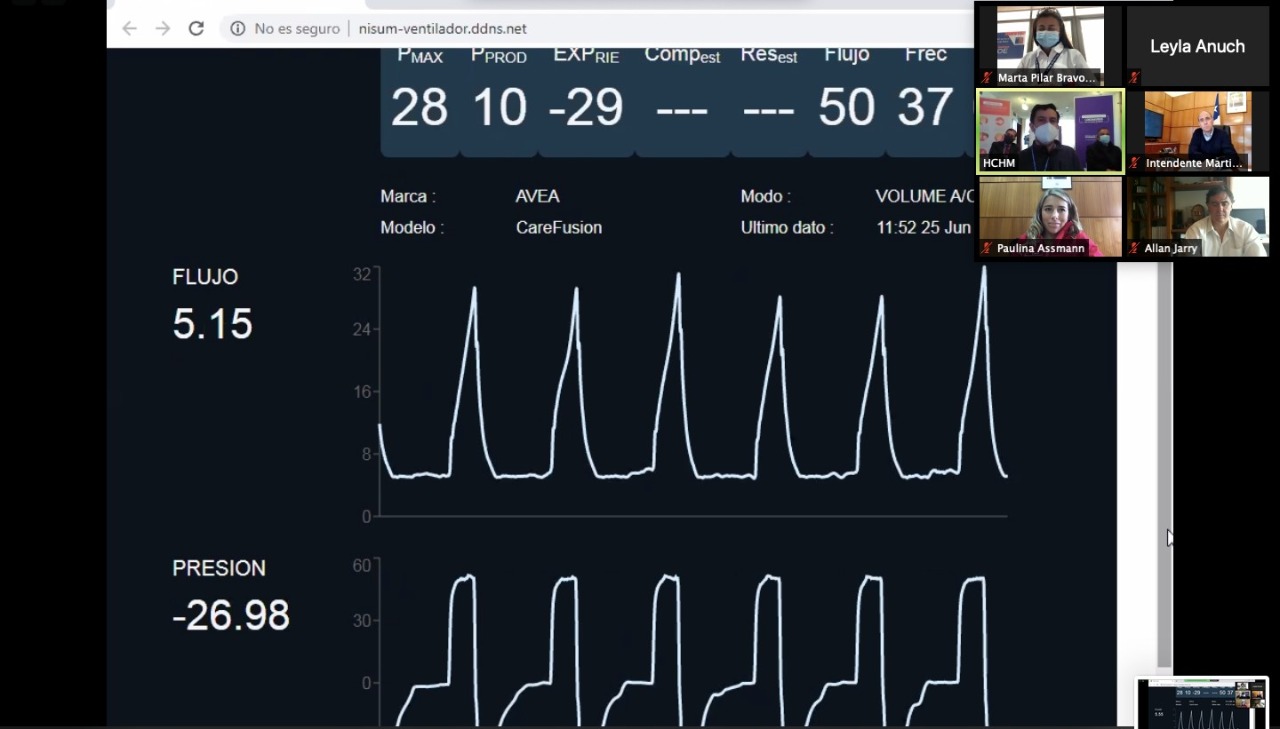1280x729 pixels.
Task: Click muted mic icon on Leyla Anuch tile
Action: (x=1135, y=77)
